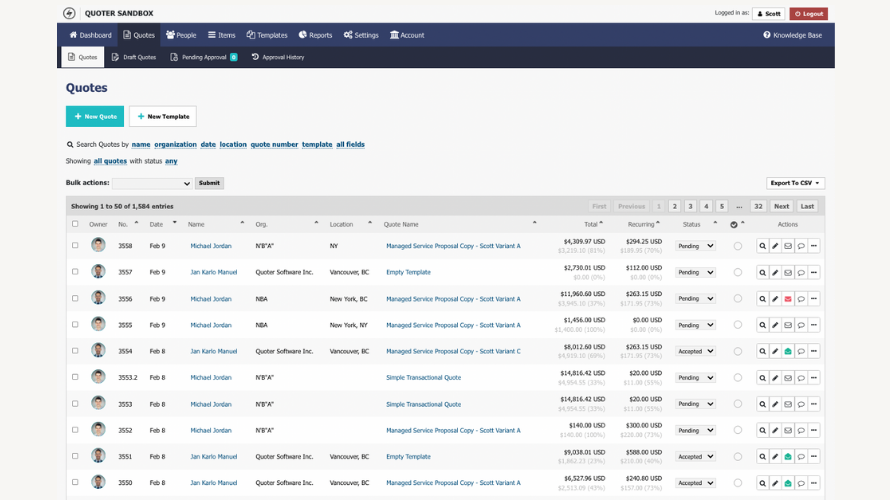Image resolution: width=890 pixels, height=500 pixels.
Task: Click the red envelope icon on quote 3556
Action: 788,298
